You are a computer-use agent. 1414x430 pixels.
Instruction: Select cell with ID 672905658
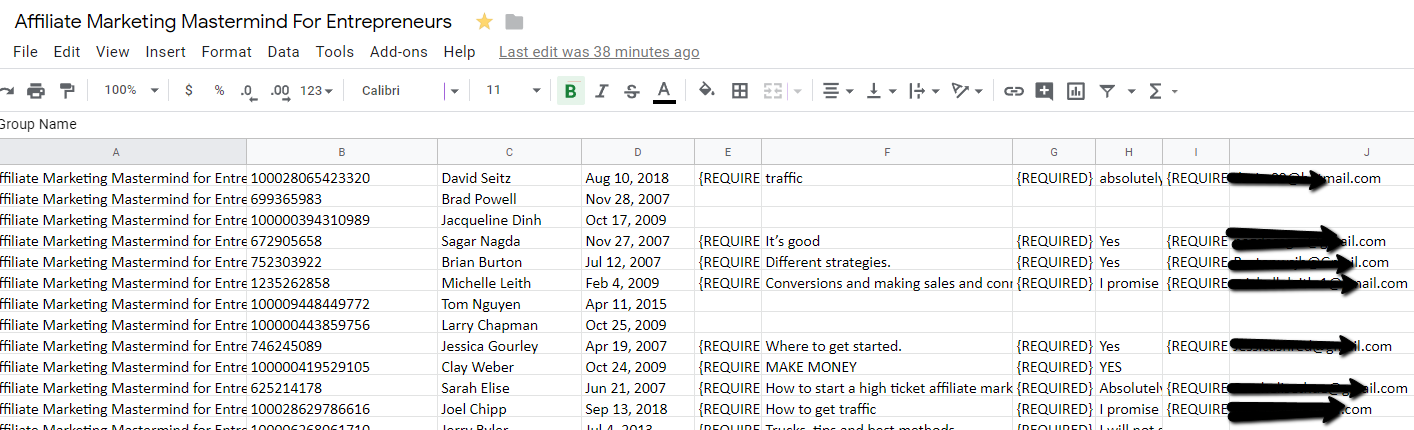tap(342, 241)
